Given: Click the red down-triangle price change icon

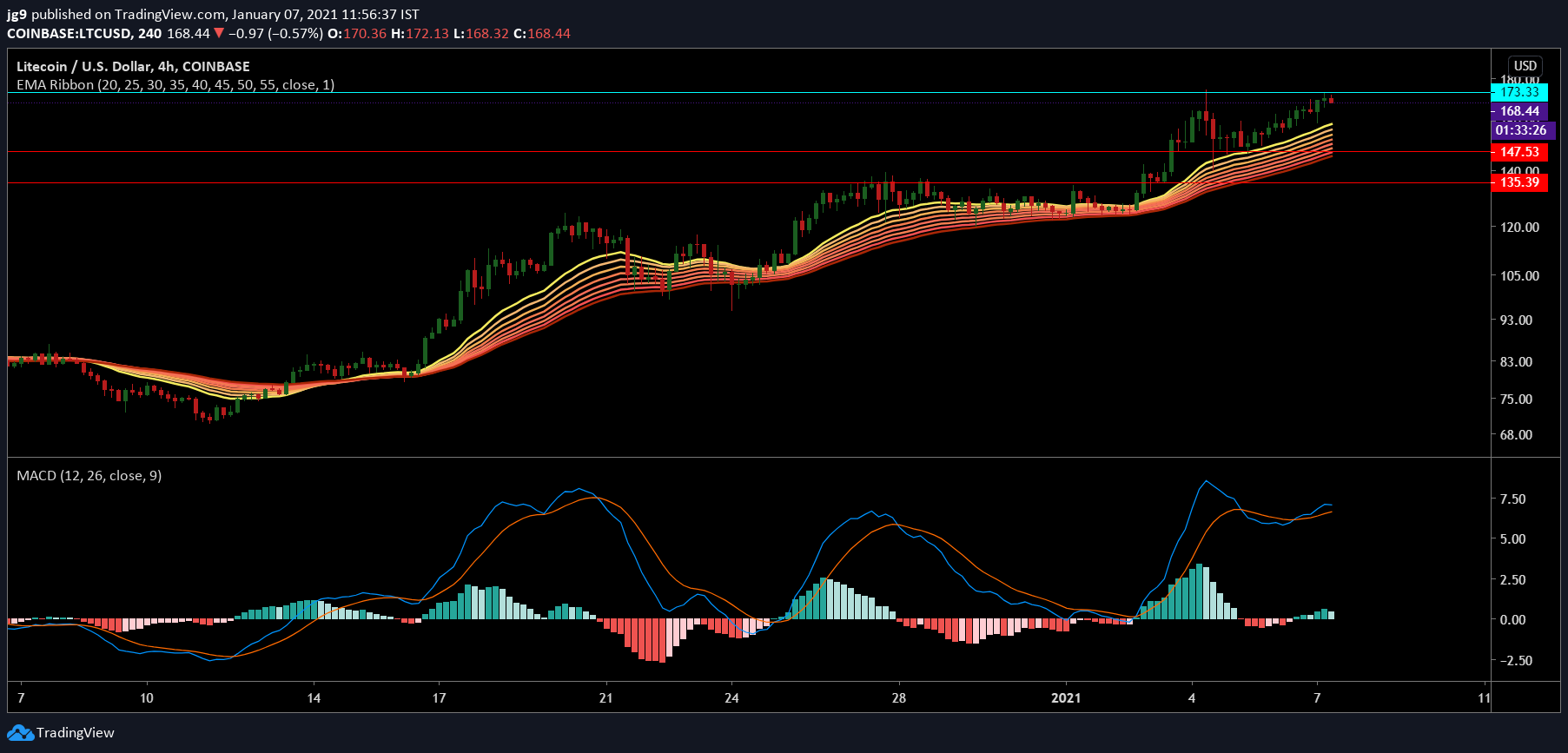Looking at the screenshot, I should click(x=219, y=33).
